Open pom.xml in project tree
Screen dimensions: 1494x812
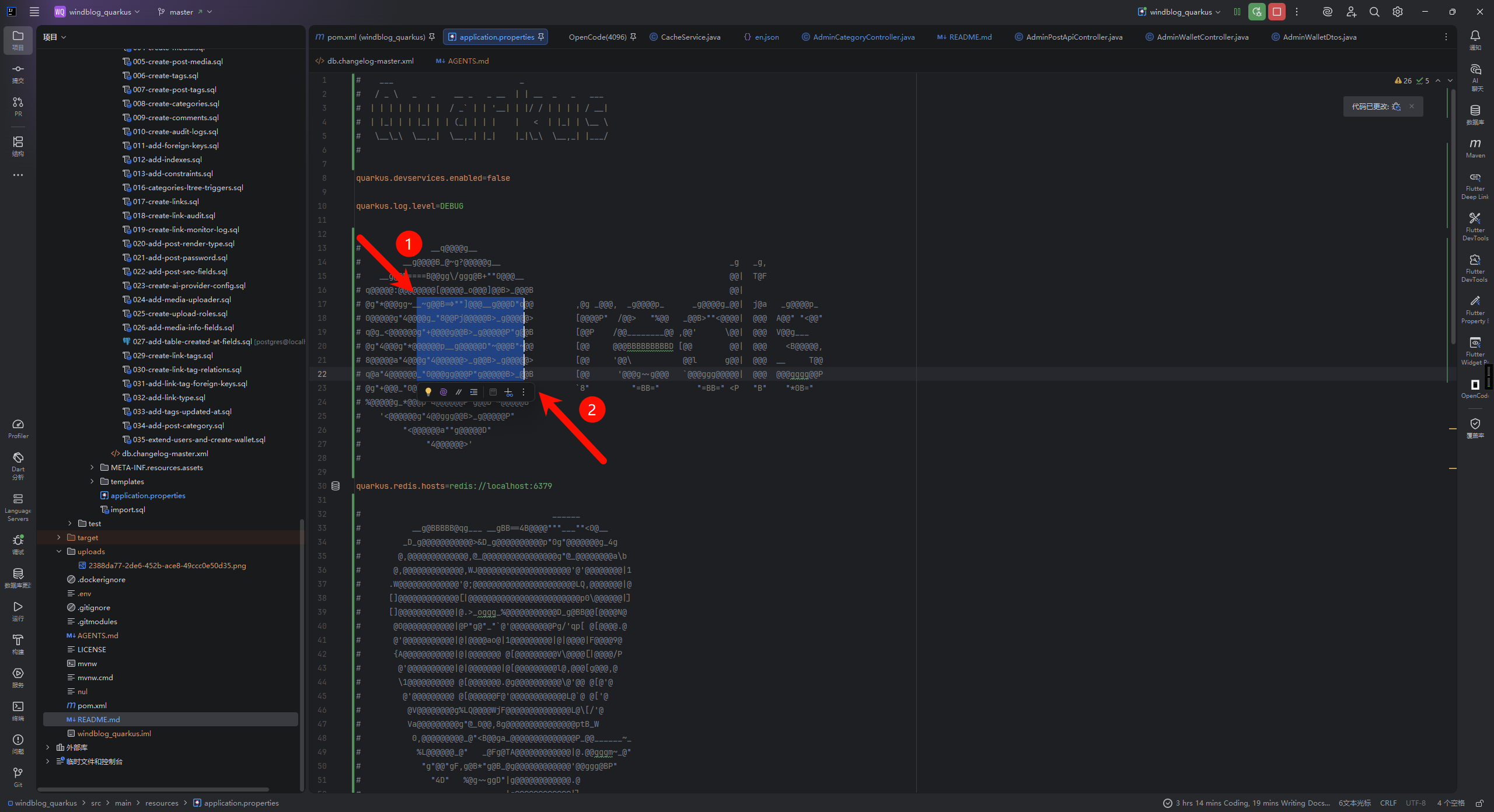(x=92, y=705)
